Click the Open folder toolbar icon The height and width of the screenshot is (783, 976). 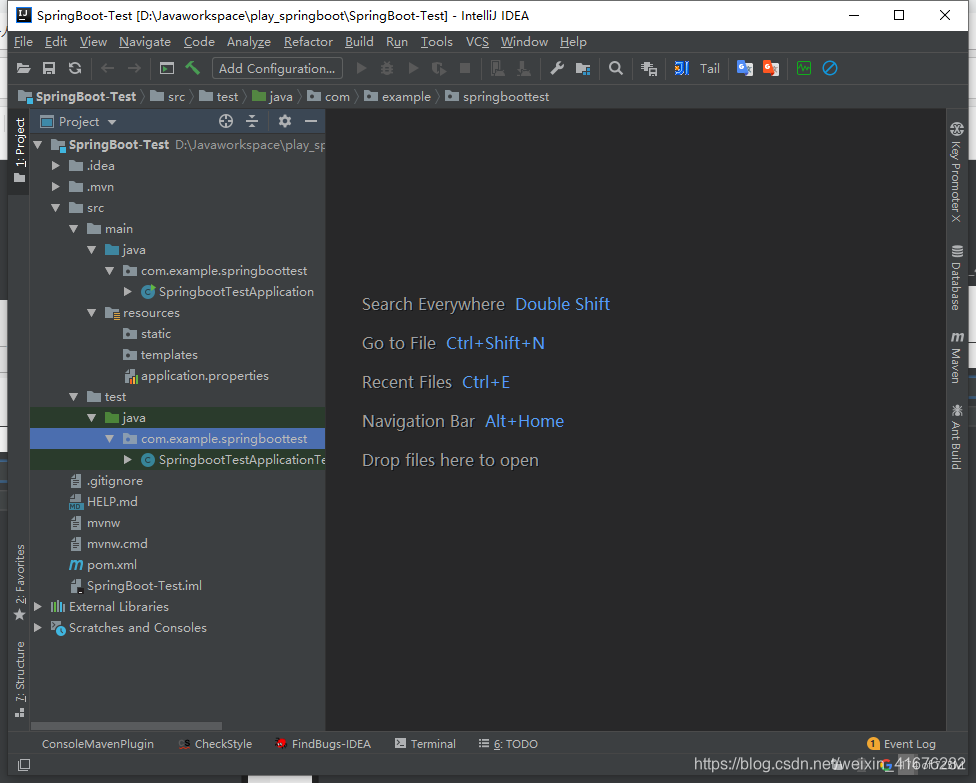coord(24,68)
